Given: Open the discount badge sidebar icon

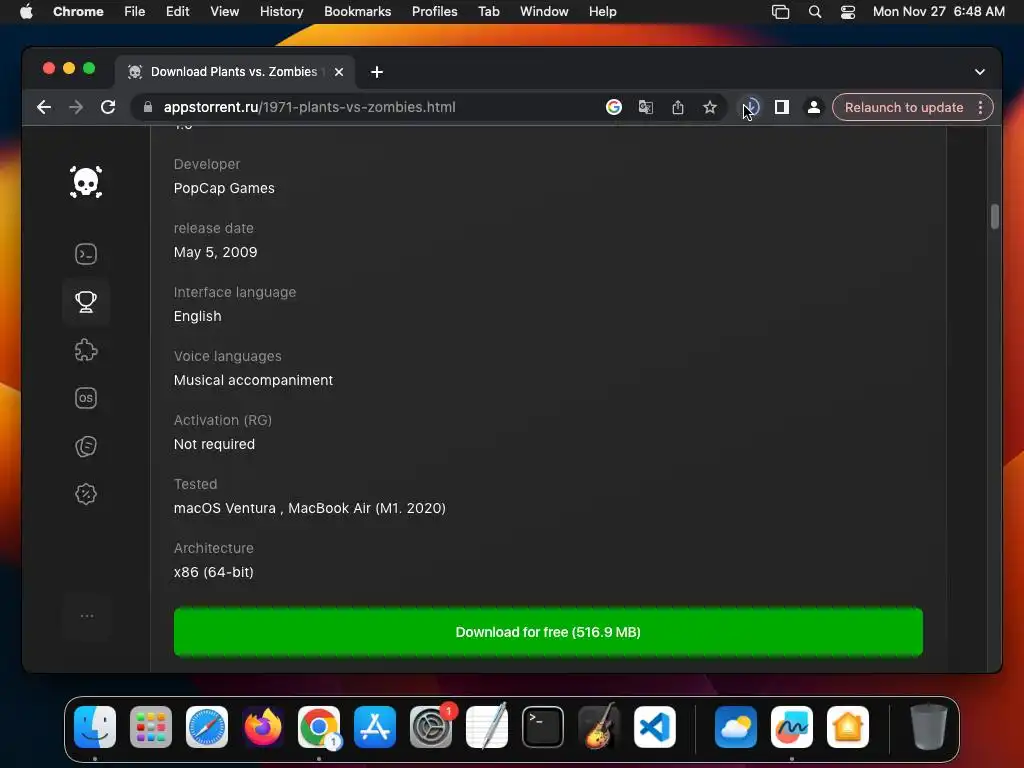Looking at the screenshot, I should pyautogui.click(x=86, y=494).
